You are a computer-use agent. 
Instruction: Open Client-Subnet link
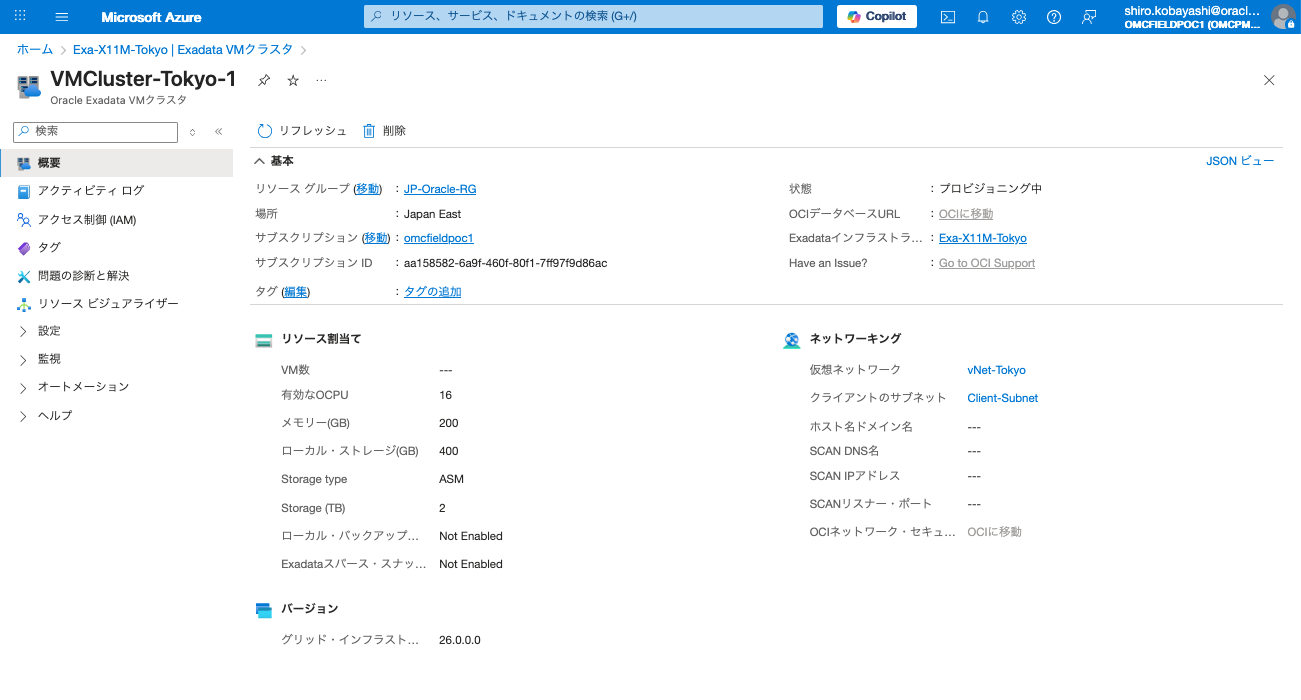point(1003,398)
